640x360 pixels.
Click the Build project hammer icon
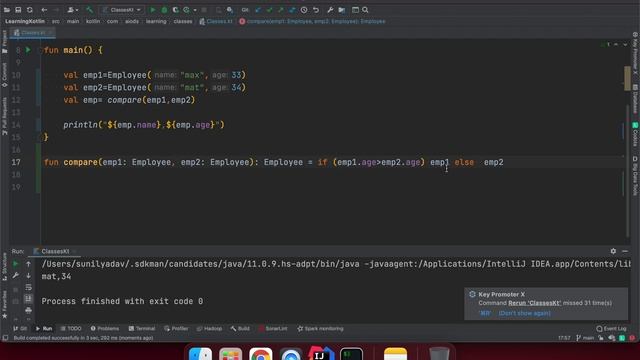pyautogui.click(x=89, y=10)
